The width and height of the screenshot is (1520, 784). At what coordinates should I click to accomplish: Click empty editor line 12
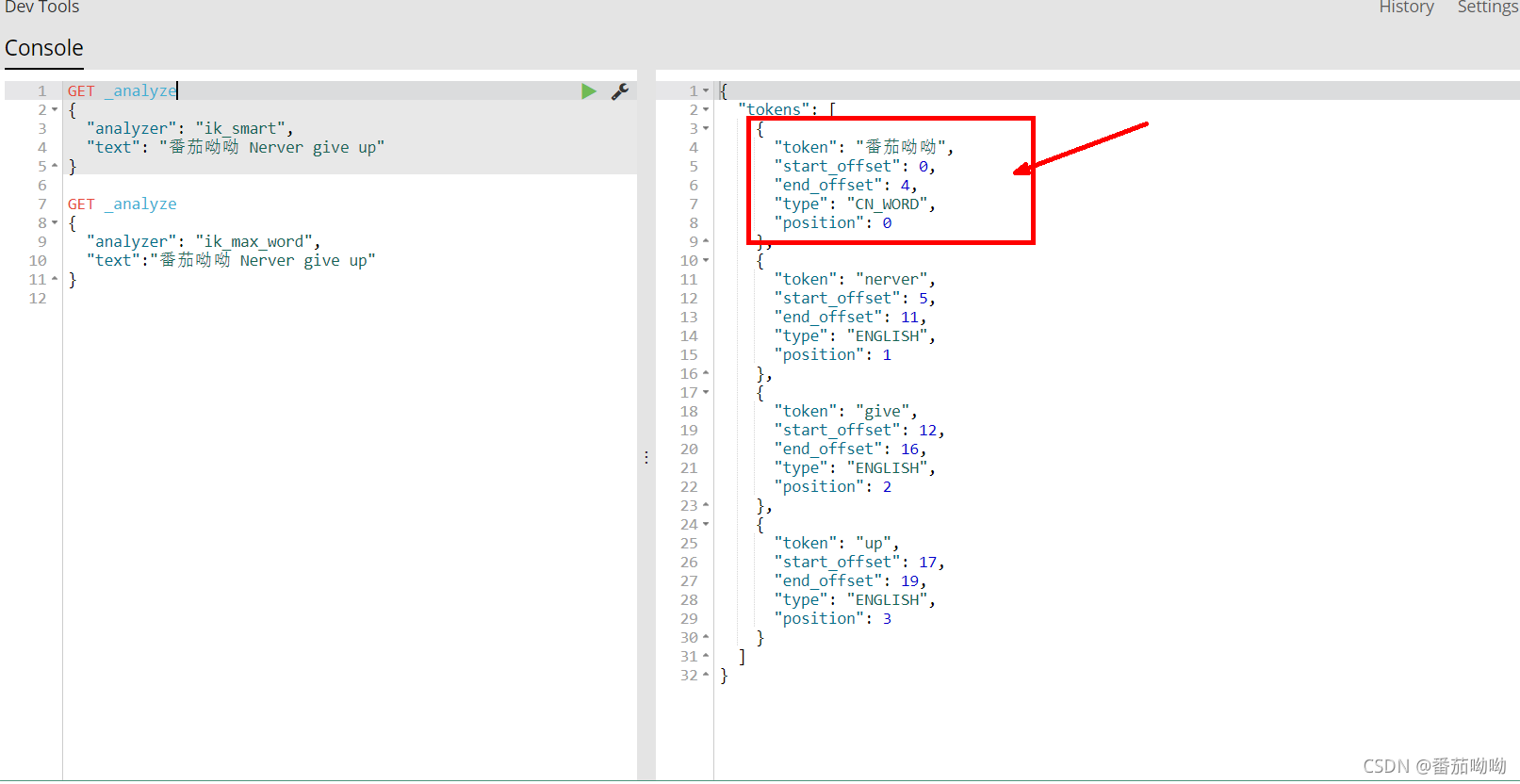(349, 299)
